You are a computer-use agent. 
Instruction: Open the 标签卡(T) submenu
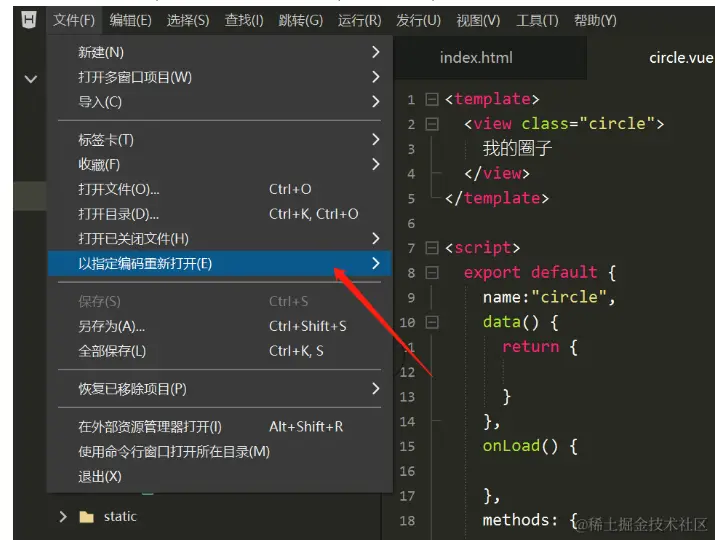[220, 140]
